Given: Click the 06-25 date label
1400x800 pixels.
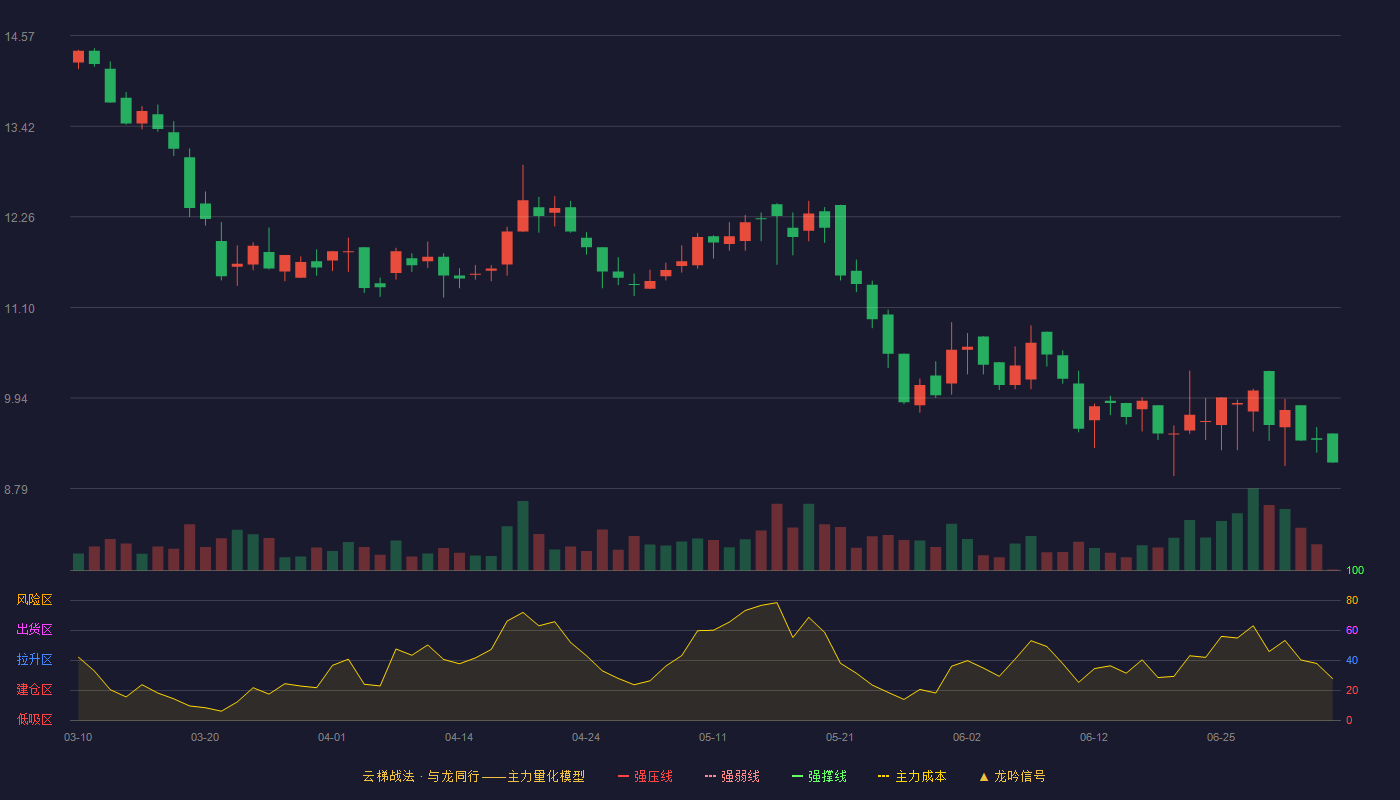Looking at the screenshot, I should pyautogui.click(x=1221, y=737).
